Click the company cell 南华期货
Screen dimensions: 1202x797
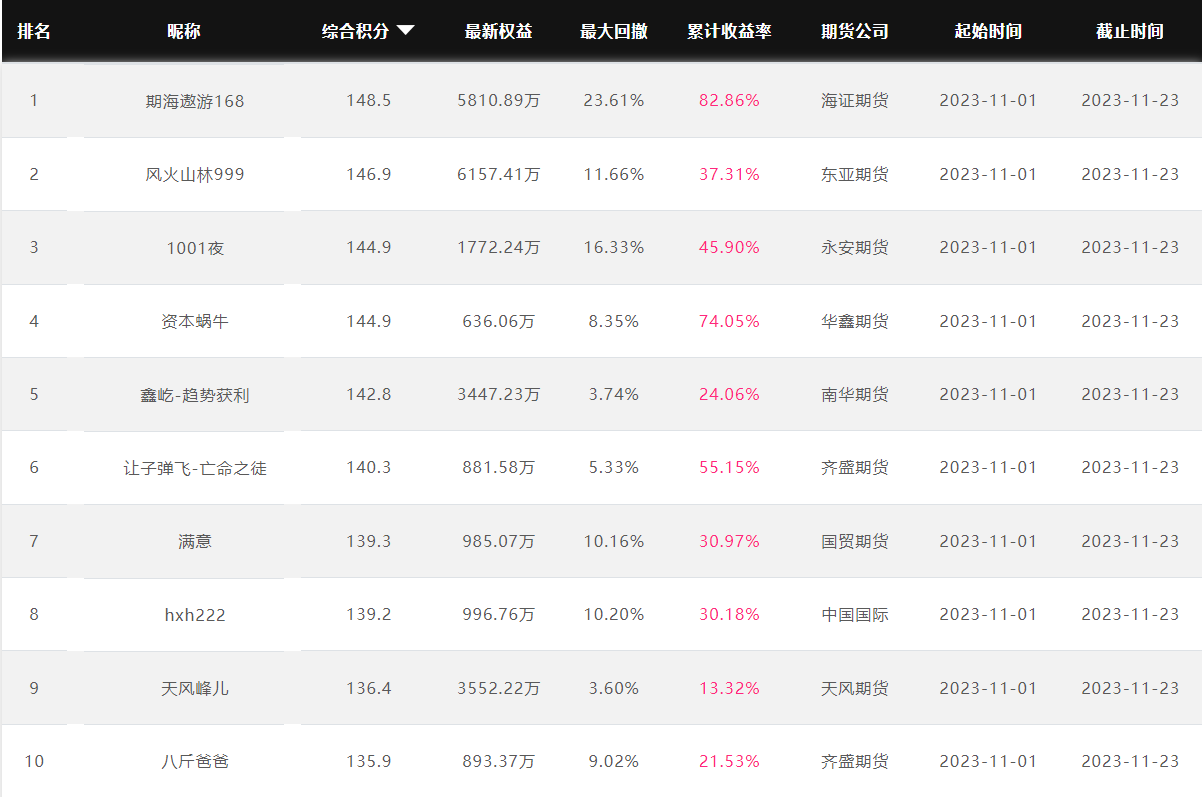855,394
